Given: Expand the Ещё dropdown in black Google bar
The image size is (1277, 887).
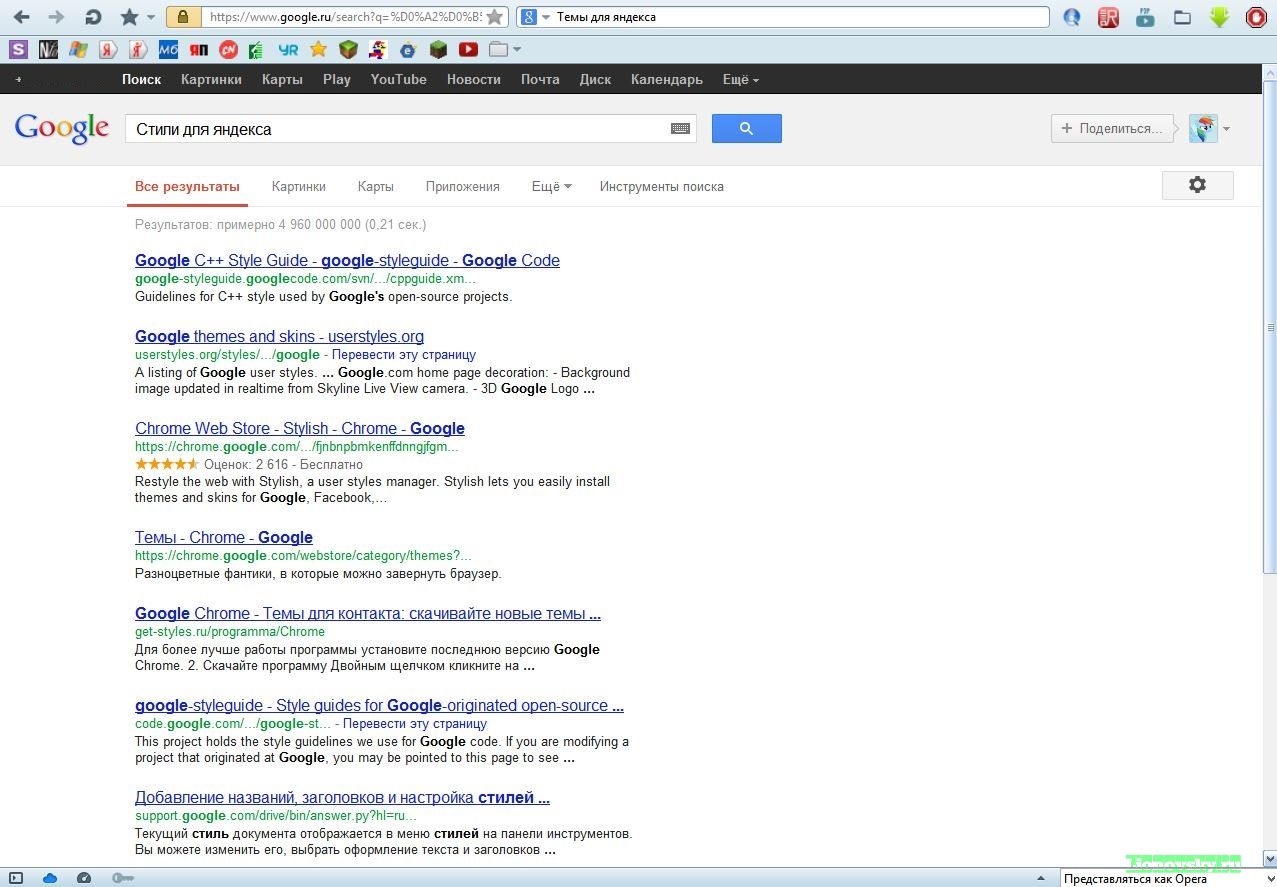Looking at the screenshot, I should coord(740,80).
